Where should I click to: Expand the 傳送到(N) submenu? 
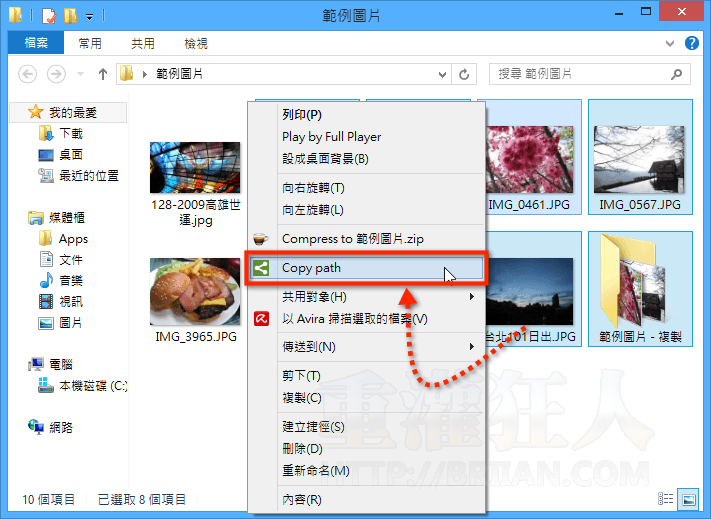pyautogui.click(x=472, y=347)
